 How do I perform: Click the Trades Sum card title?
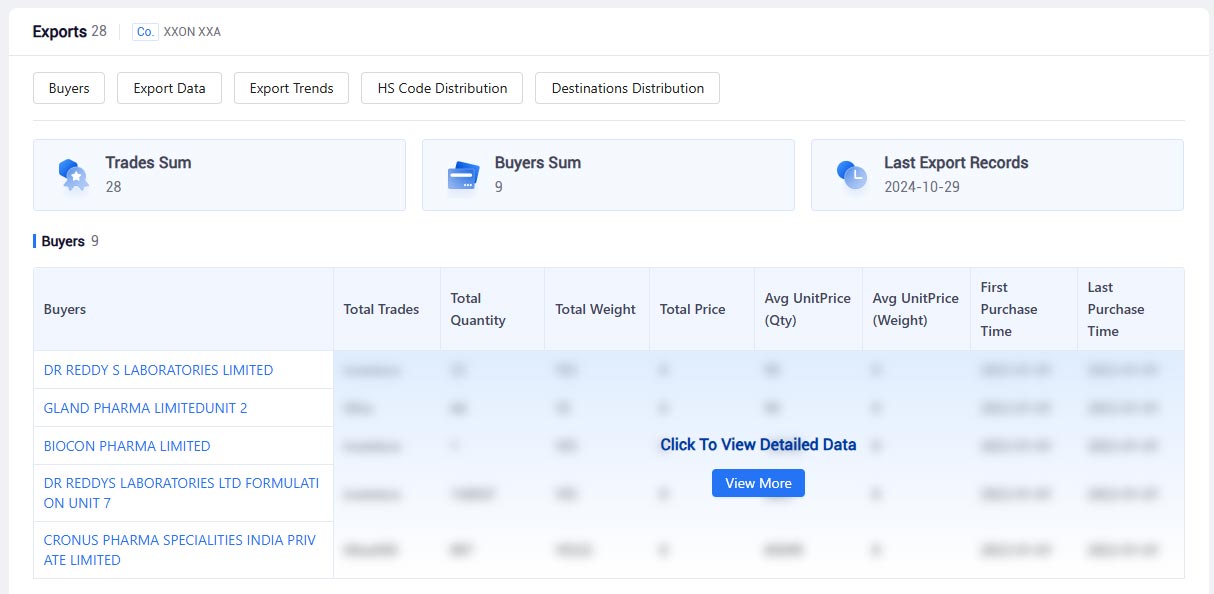pos(148,162)
